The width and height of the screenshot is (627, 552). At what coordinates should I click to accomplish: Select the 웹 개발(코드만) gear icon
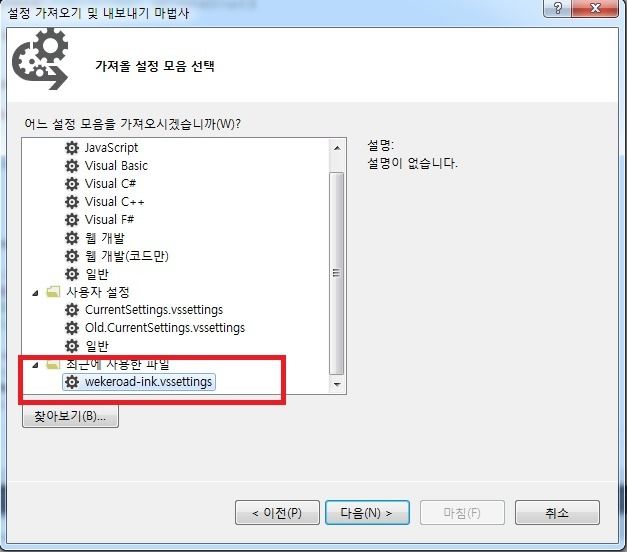click(x=72, y=256)
